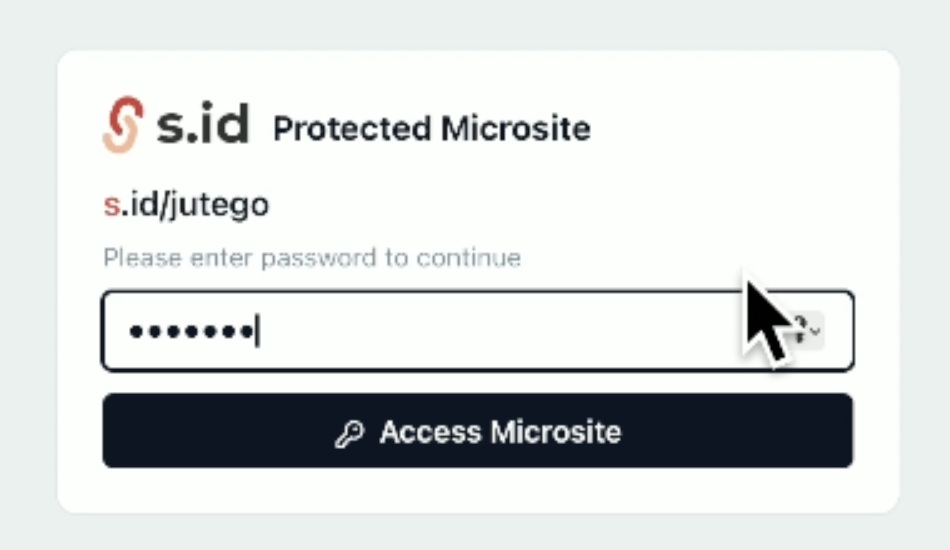Select the Protected Microsite heading
This screenshot has height=550, width=950.
431,129
